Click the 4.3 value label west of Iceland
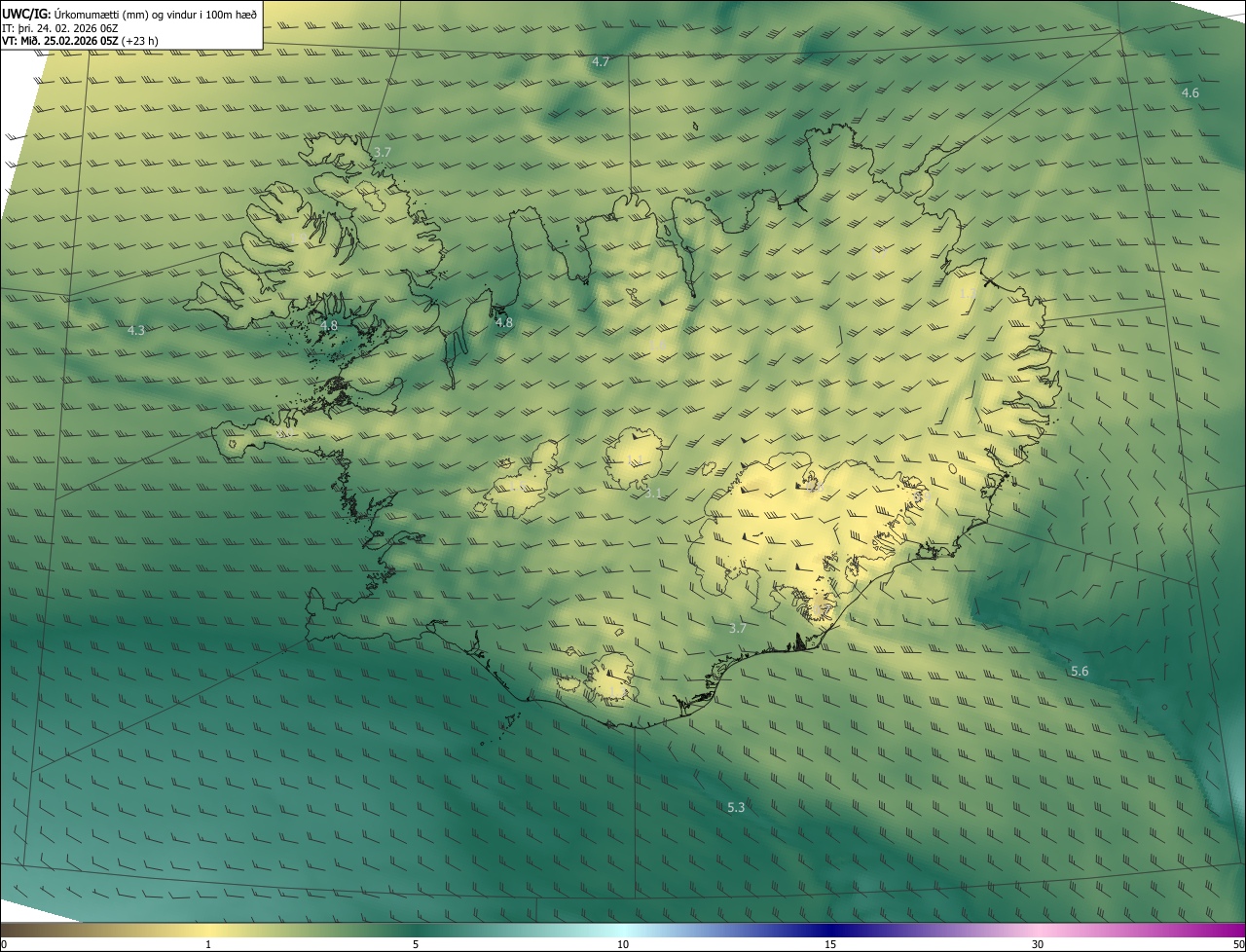Screen dimensions: 1246x952 click(136, 331)
